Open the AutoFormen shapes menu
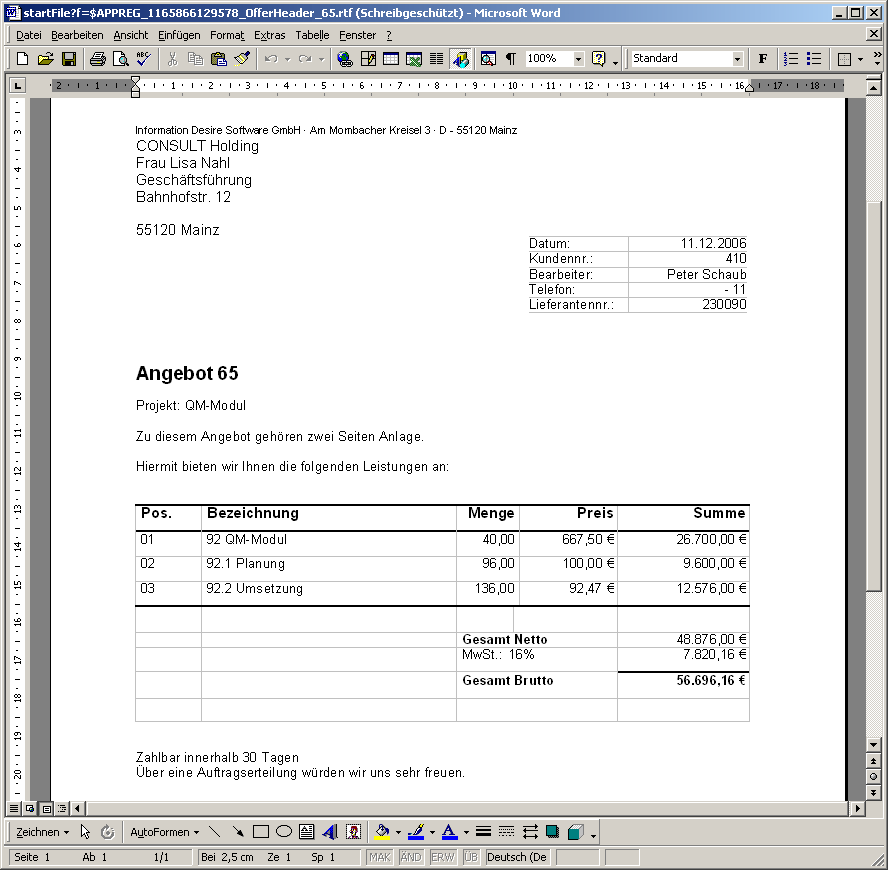Image resolution: width=888 pixels, height=870 pixels. point(164,832)
